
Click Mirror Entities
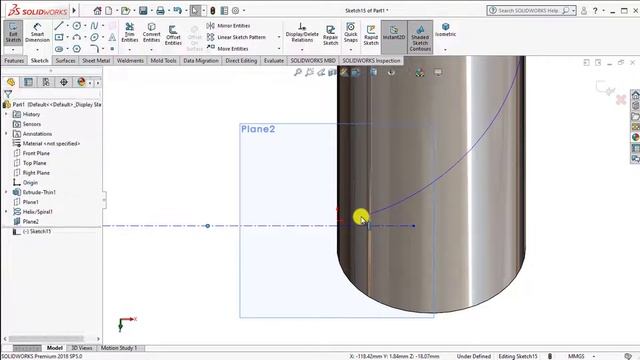click(229, 26)
